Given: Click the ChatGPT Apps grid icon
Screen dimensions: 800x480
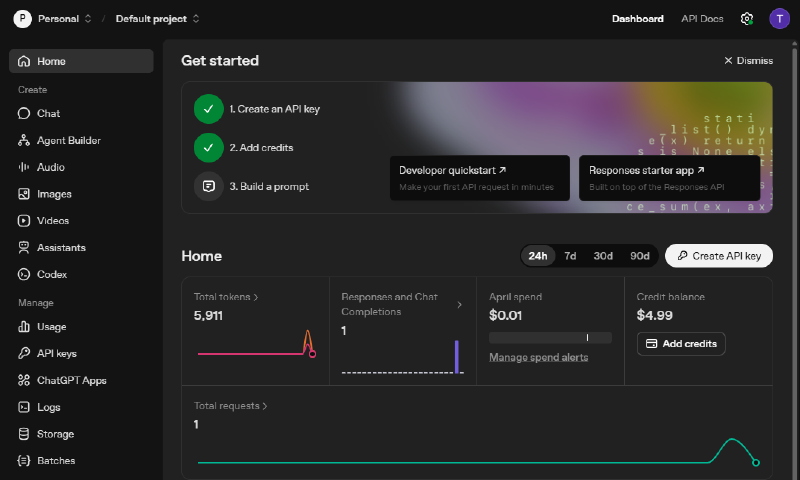Looking at the screenshot, I should coord(23,380).
